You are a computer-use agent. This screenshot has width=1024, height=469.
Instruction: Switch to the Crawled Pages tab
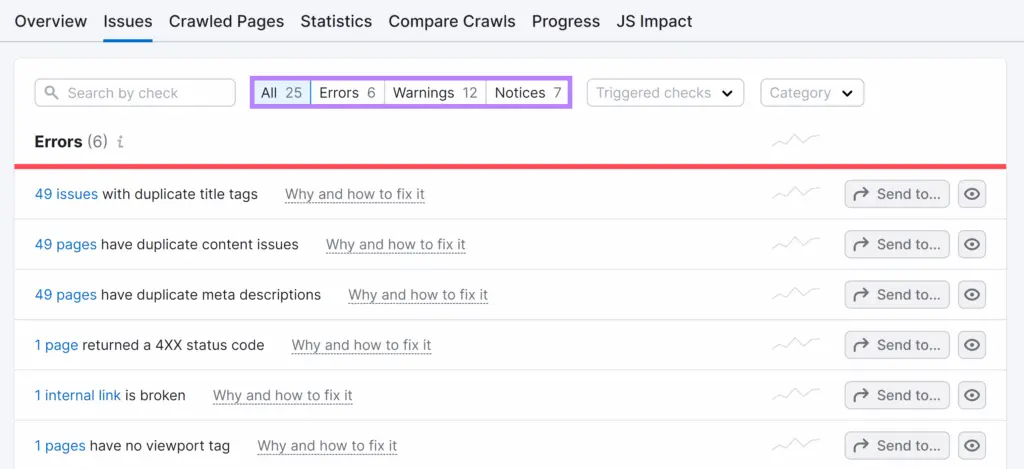pos(226,21)
